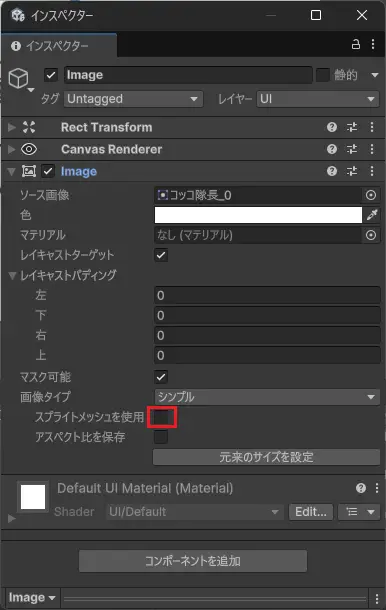386x610 pixels.
Task: Check アスペクト比を保存 checkbox
Action: [161, 437]
